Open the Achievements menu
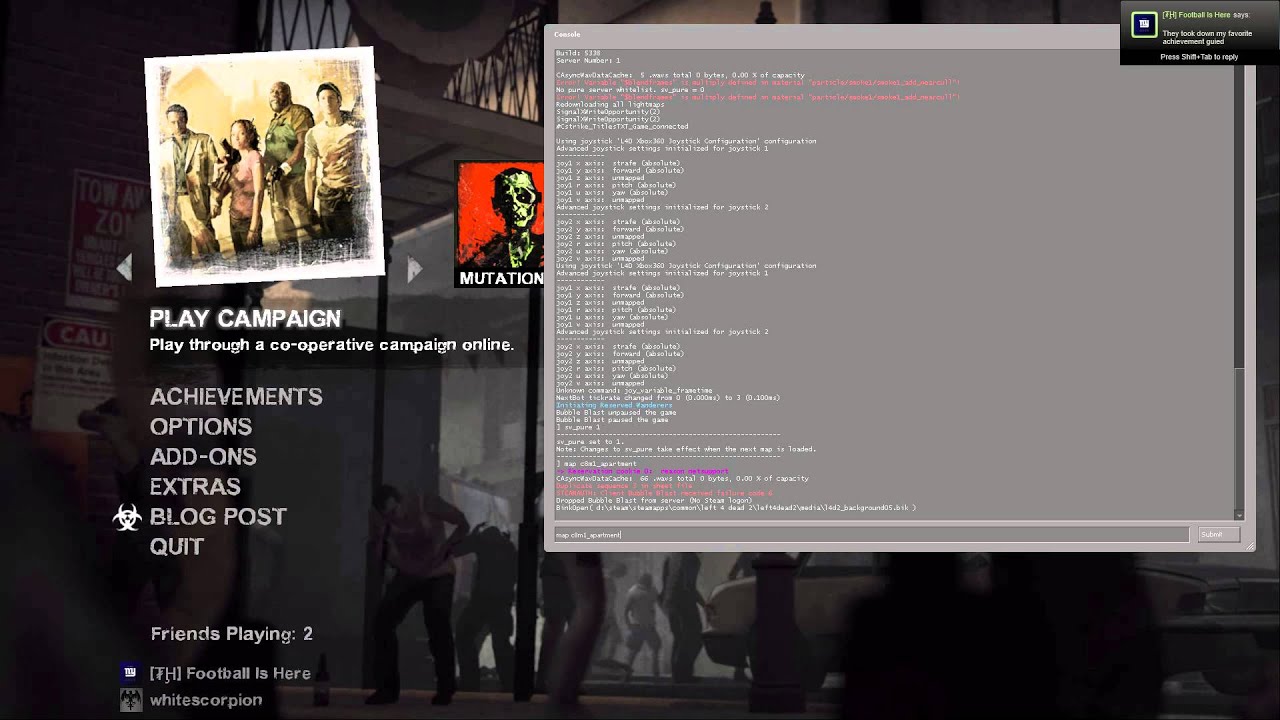1280x720 pixels. coord(236,397)
